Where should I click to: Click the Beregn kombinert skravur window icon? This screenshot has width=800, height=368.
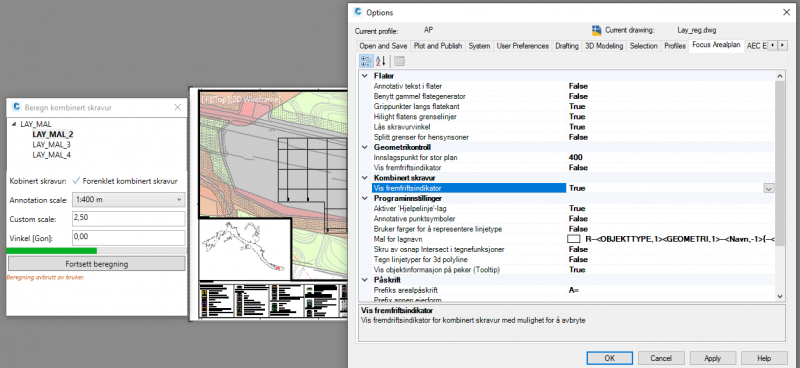click(x=16, y=107)
